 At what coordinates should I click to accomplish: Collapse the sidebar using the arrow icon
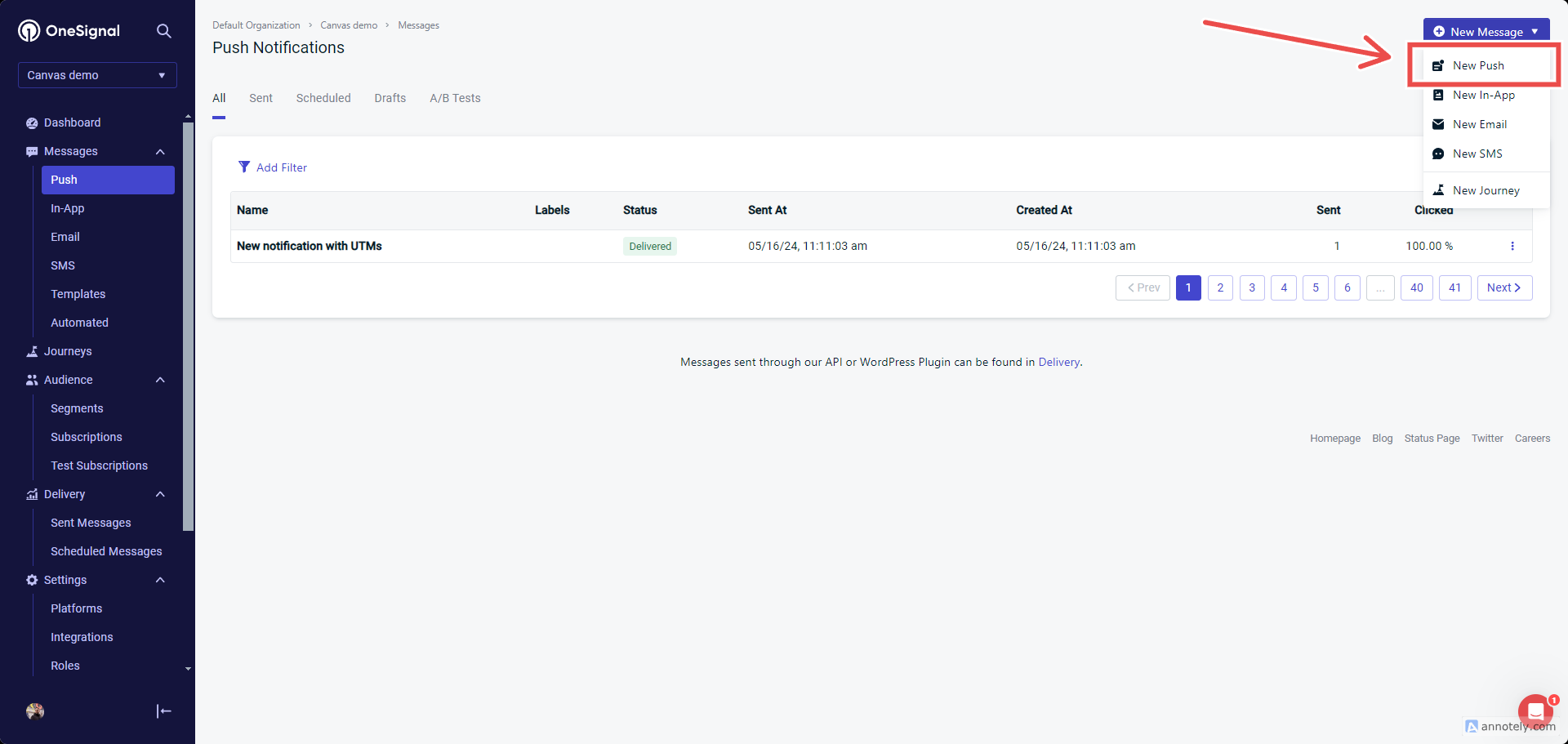tap(164, 711)
